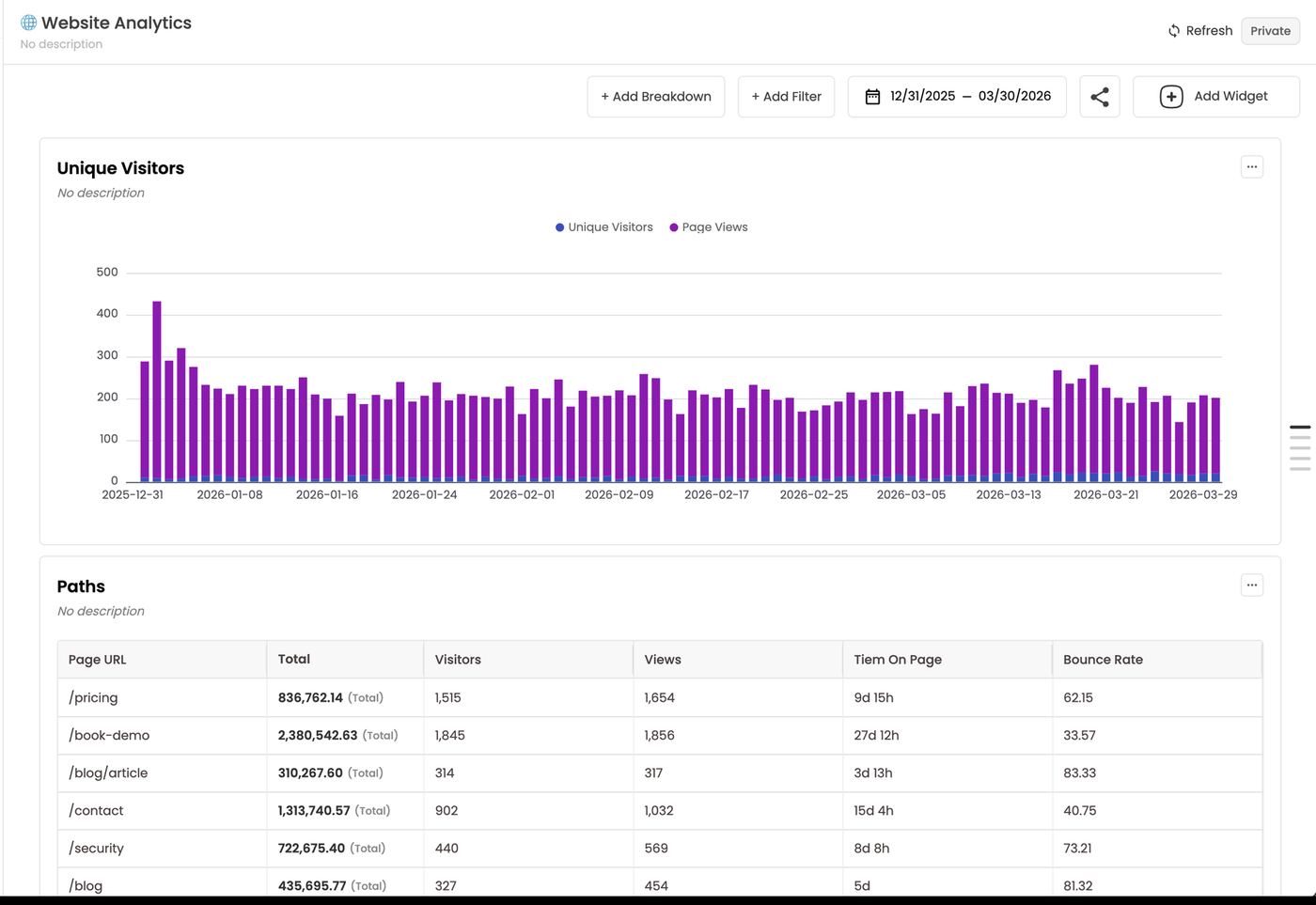Viewport: 1316px width, 905px height.
Task: Click the Website Analytics dashboard title
Action: click(x=117, y=23)
